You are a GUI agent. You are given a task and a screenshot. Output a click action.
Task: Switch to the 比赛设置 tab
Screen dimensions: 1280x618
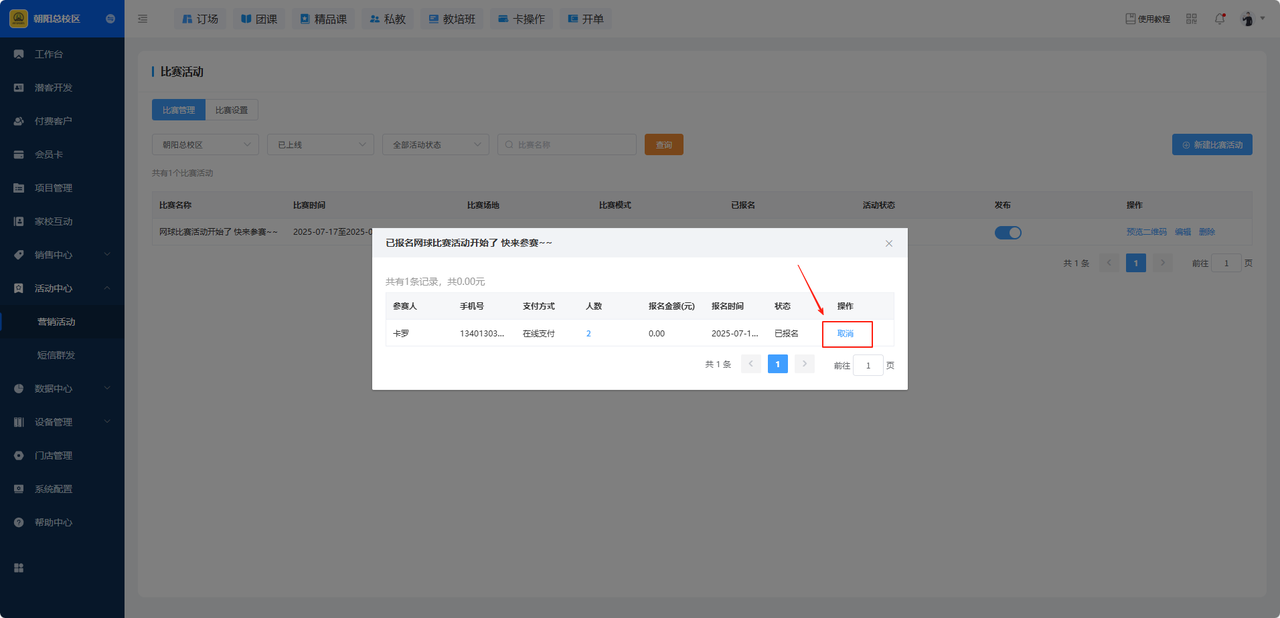click(x=231, y=110)
